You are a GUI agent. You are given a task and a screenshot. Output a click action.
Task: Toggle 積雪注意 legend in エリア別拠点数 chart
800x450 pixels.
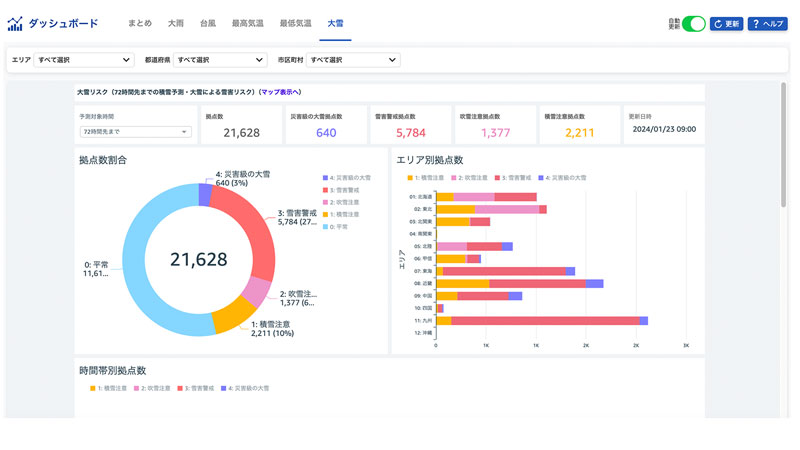[411, 177]
